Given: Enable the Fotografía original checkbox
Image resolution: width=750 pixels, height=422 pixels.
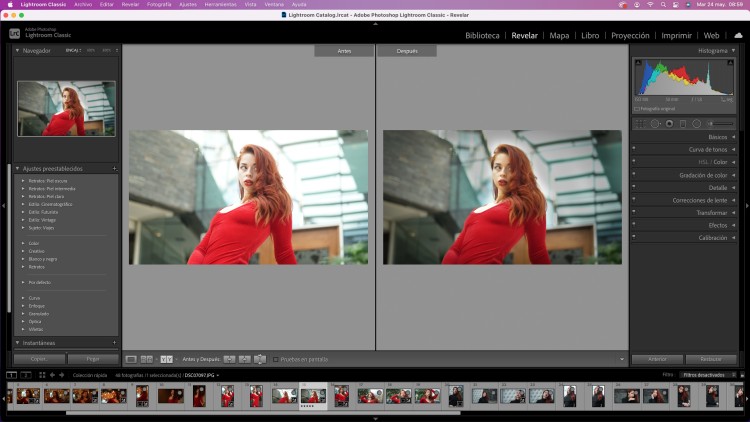Looking at the screenshot, I should [637, 109].
